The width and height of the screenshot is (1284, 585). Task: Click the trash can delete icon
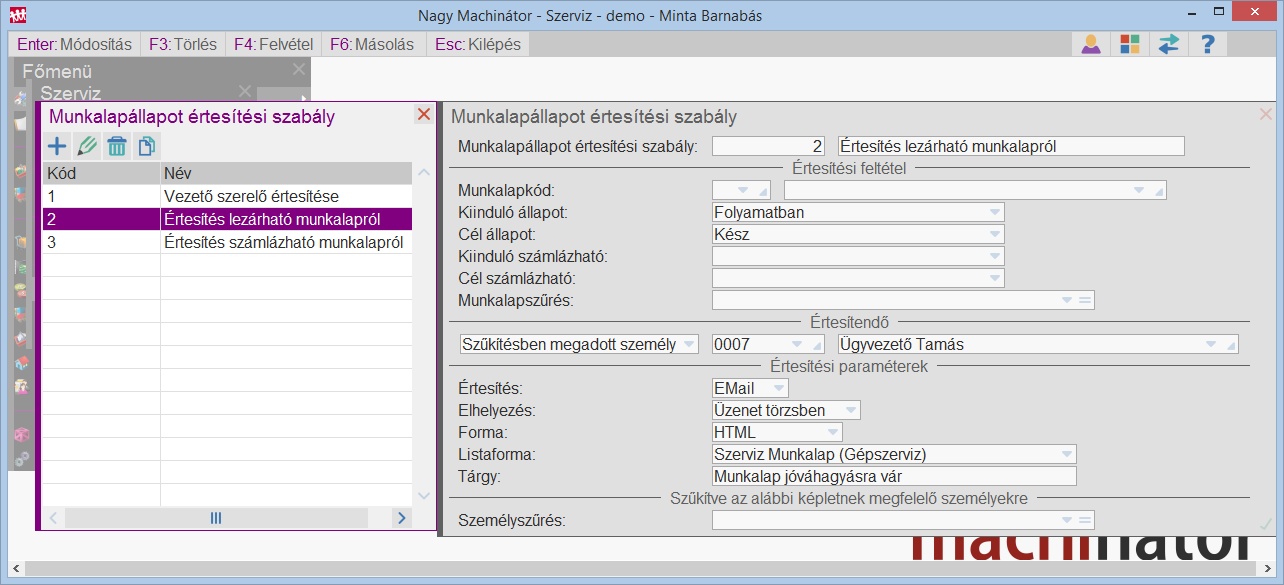click(x=117, y=146)
